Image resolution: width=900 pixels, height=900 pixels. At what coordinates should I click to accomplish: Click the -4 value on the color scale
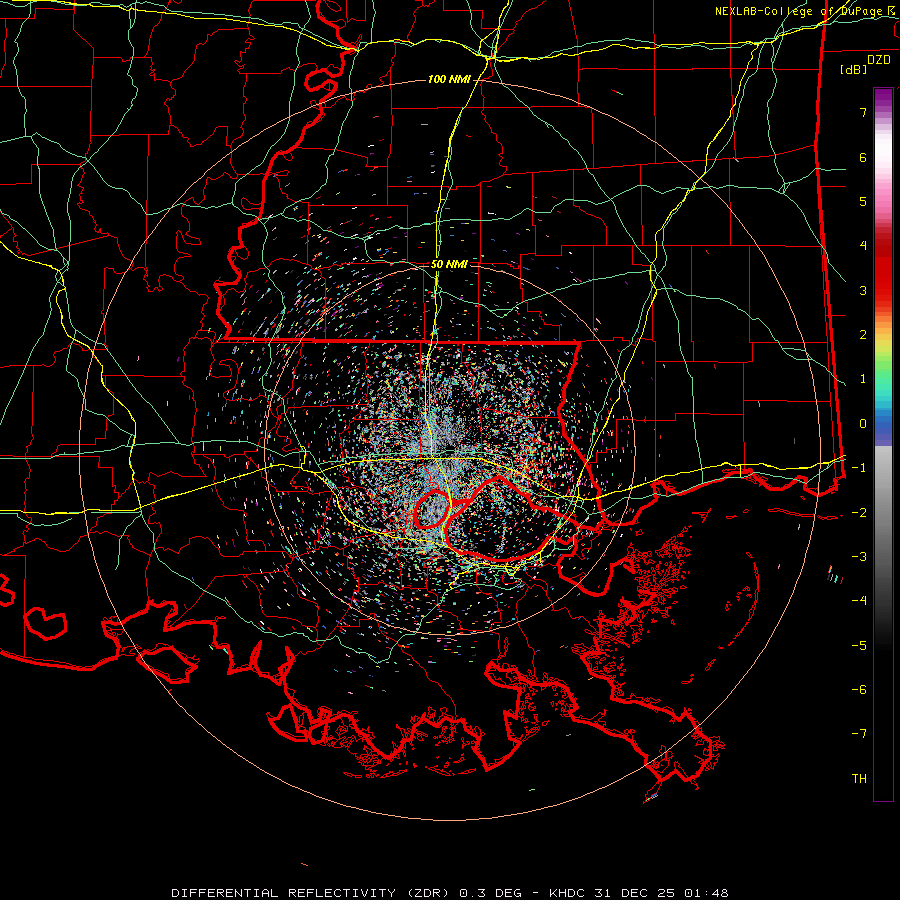pos(859,601)
